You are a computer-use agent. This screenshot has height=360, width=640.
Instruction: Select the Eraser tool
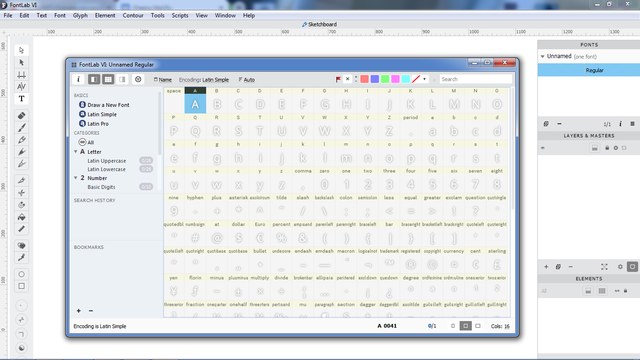point(22,116)
